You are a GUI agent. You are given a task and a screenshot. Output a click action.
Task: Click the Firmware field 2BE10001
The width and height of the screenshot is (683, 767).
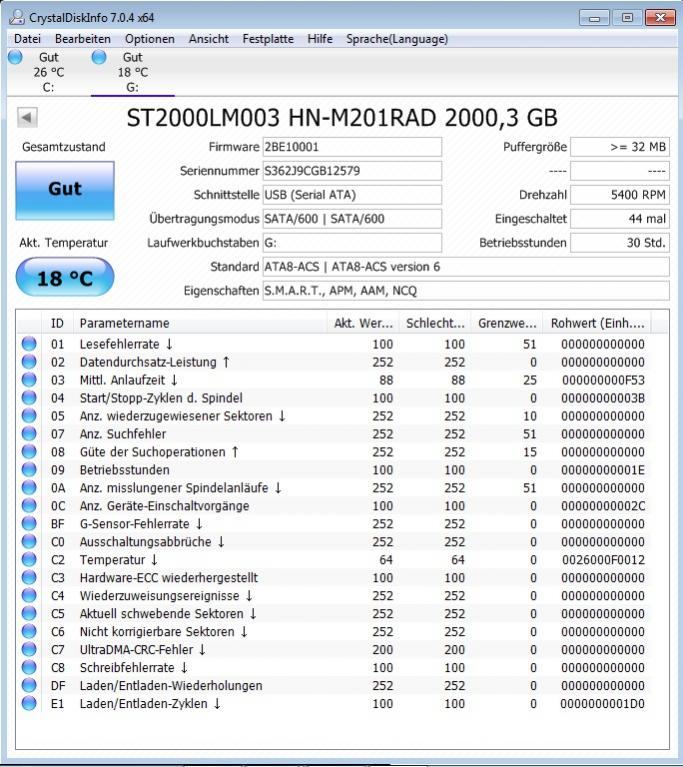352,147
